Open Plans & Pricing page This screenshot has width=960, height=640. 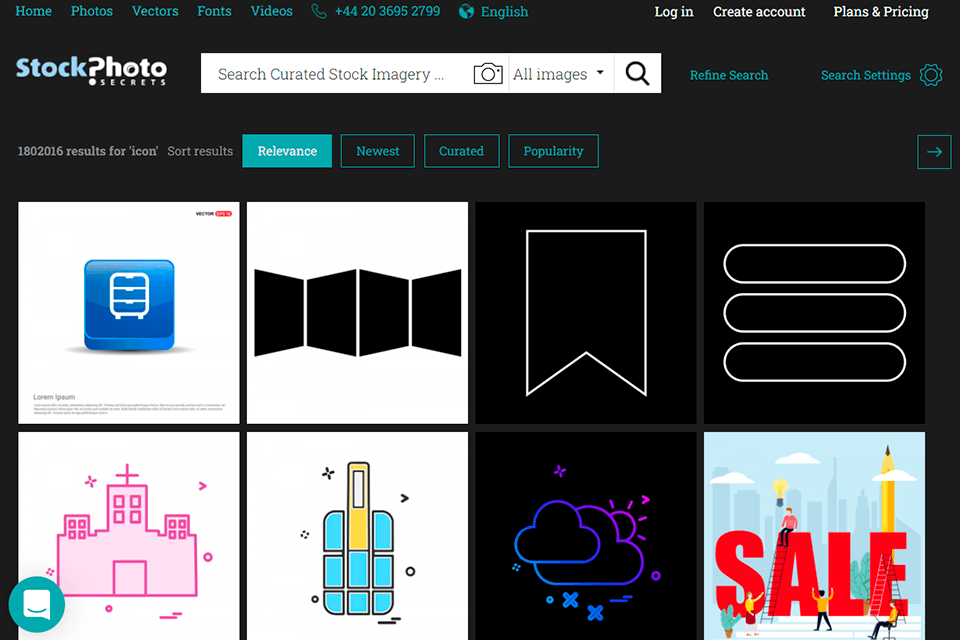coord(880,12)
